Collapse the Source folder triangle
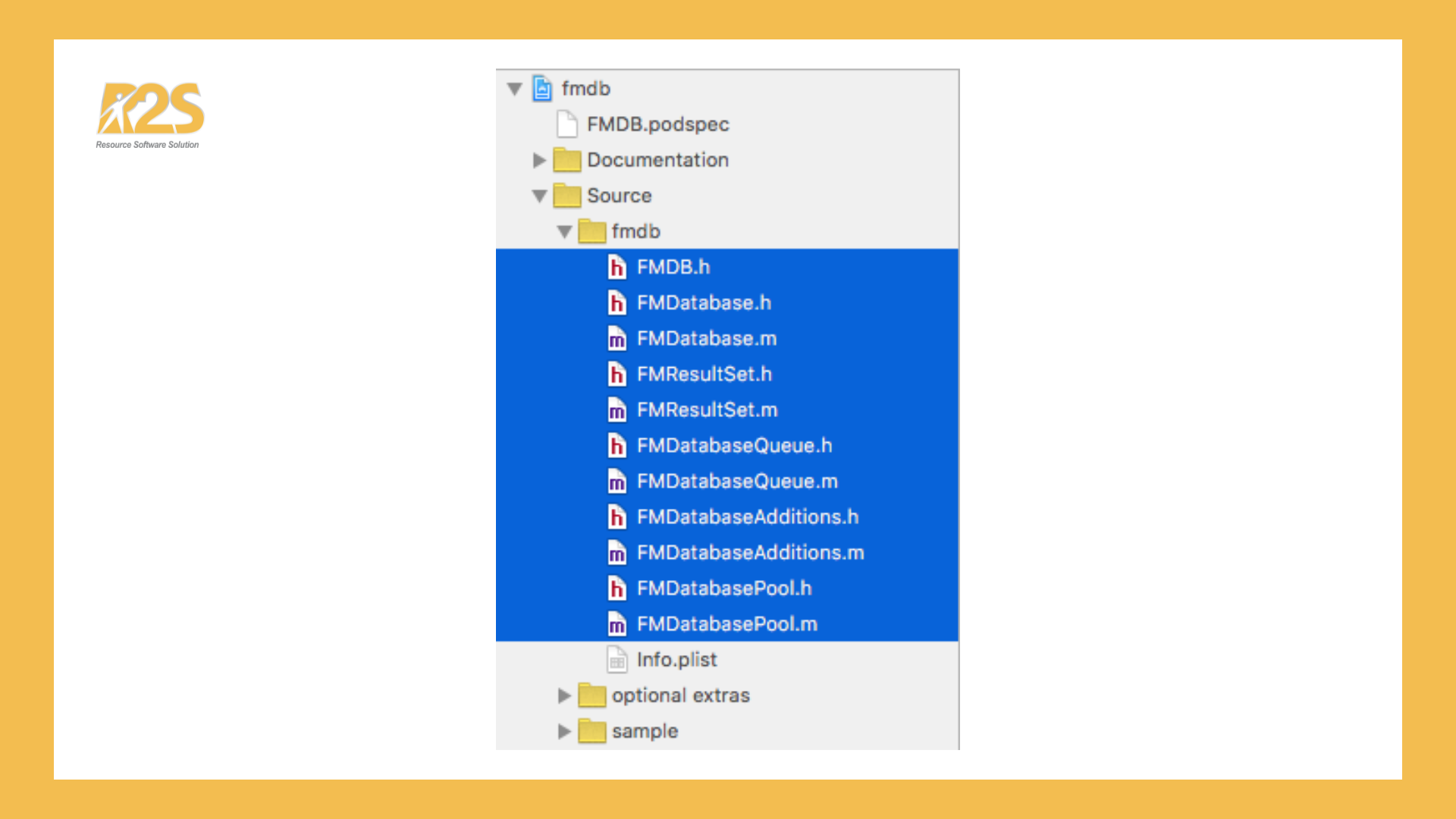 (x=539, y=196)
